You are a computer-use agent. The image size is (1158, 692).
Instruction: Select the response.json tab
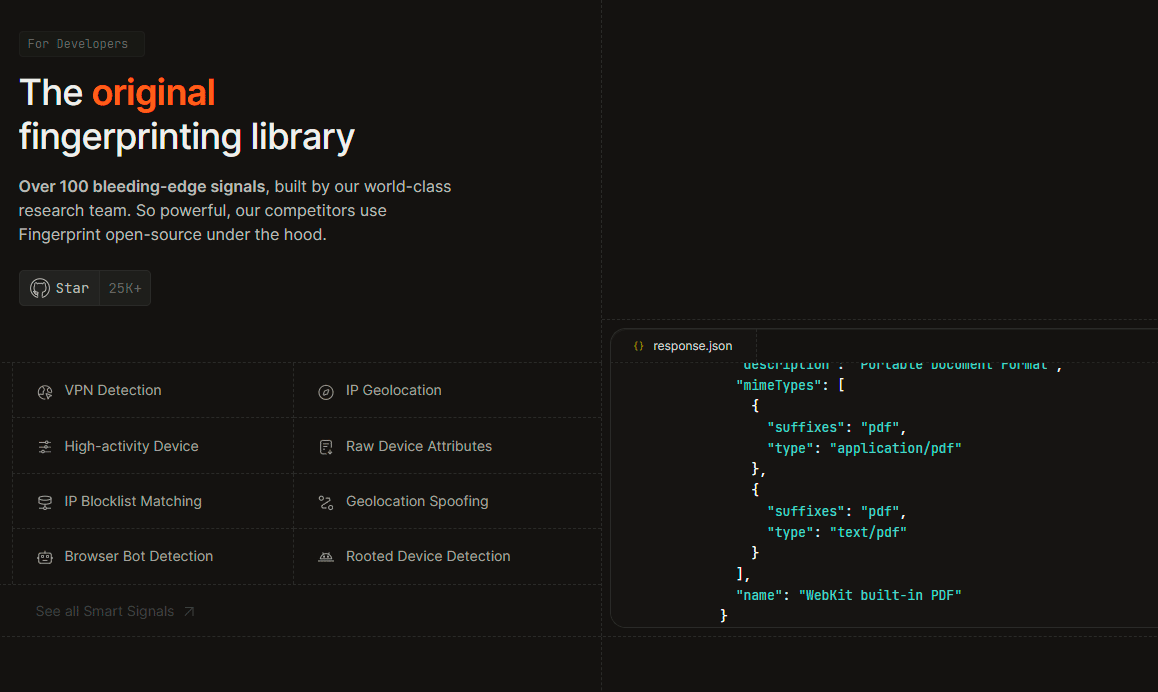click(x=692, y=346)
